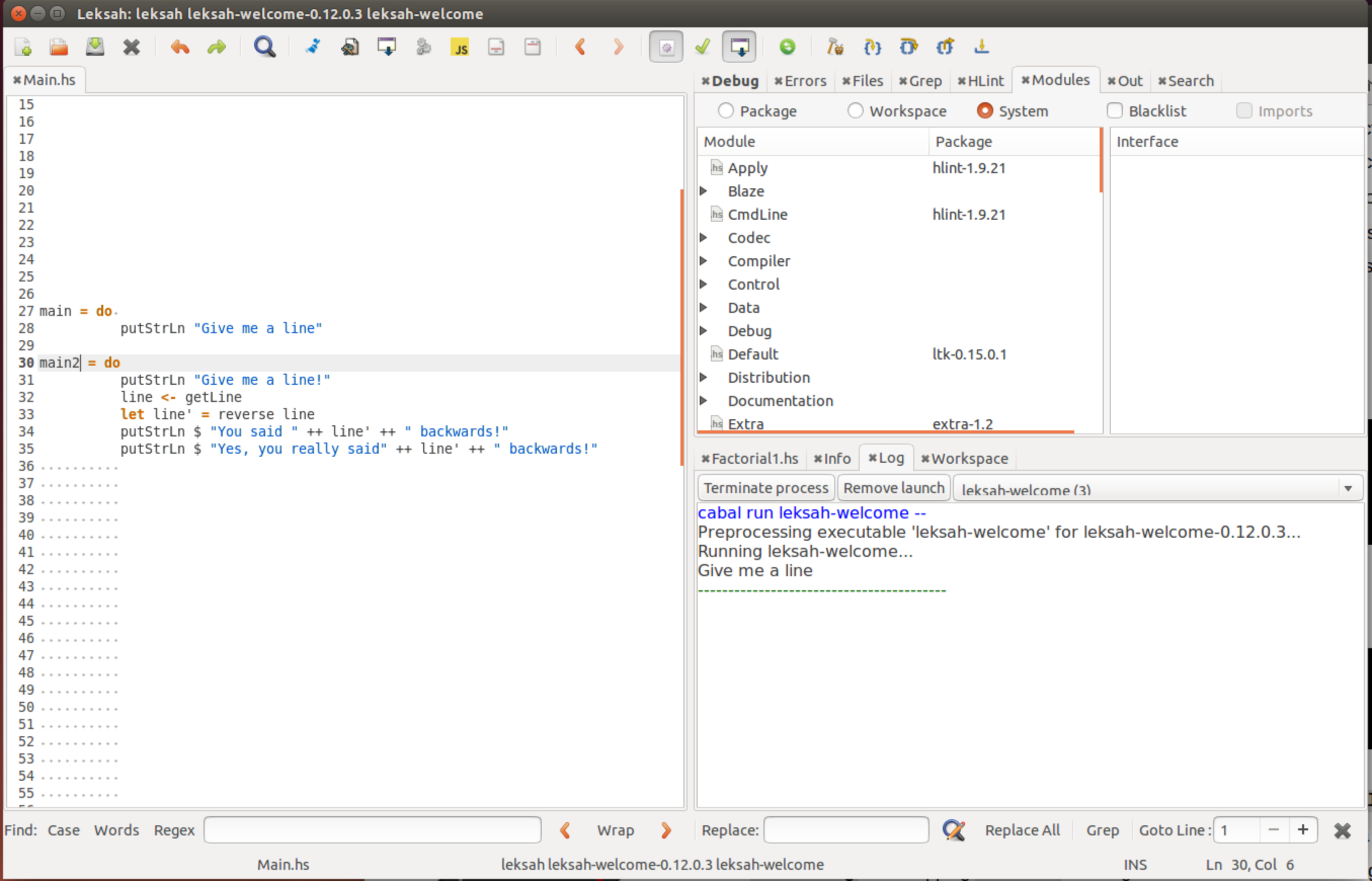Click the broom clean icon

coord(313,47)
